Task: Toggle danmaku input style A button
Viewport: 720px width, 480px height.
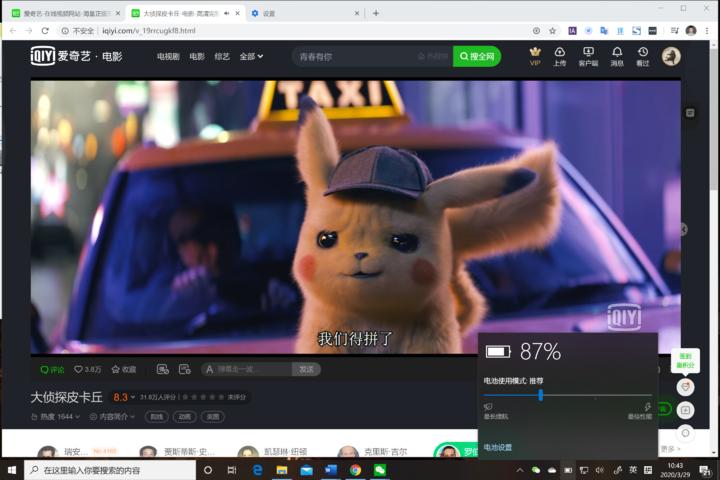Action: [209, 369]
